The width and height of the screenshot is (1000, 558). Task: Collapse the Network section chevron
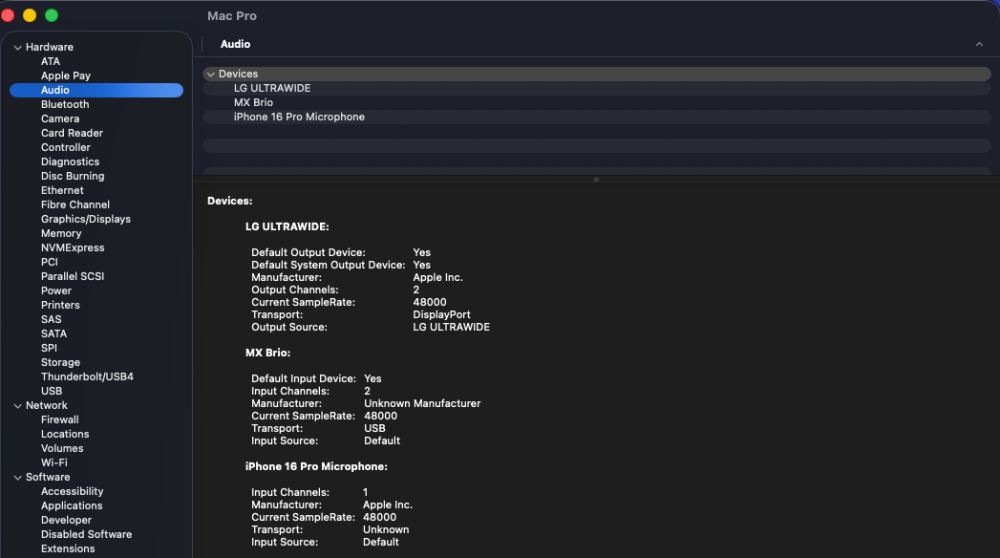pos(18,406)
